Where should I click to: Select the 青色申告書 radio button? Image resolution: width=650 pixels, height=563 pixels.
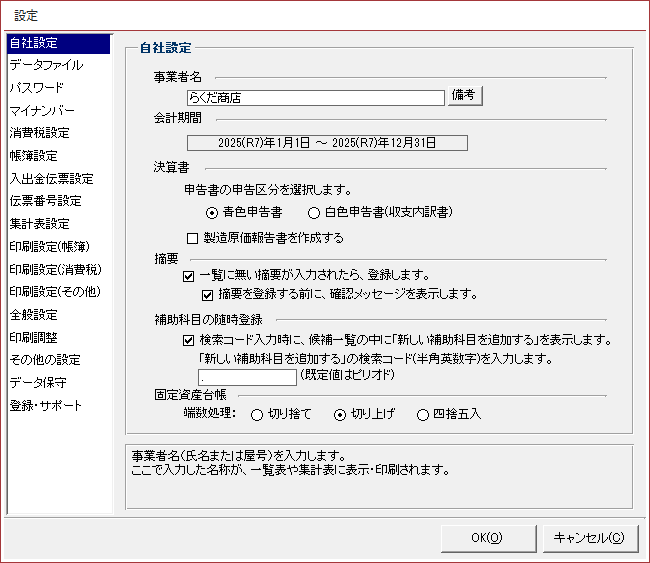(212, 212)
